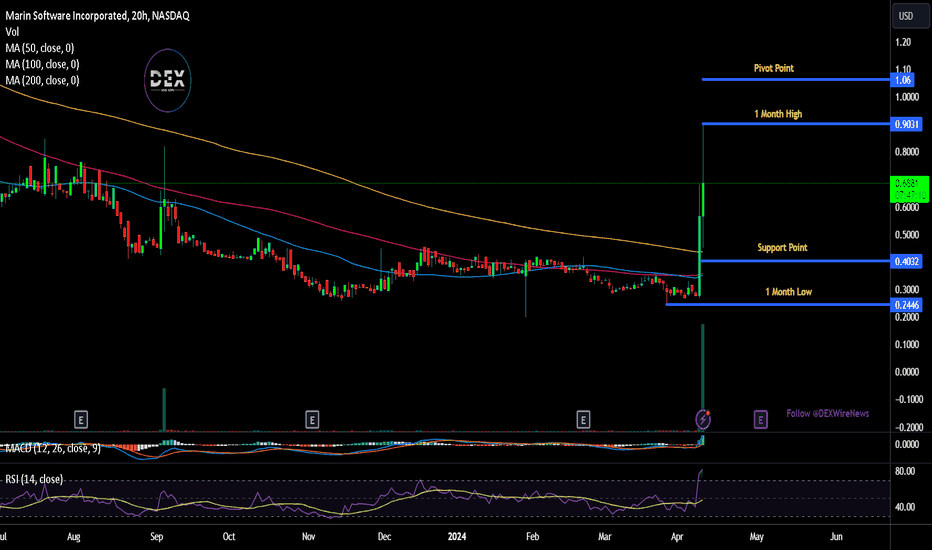Click the DEX circular logo
The height and width of the screenshot is (550, 932).
pyautogui.click(x=168, y=80)
